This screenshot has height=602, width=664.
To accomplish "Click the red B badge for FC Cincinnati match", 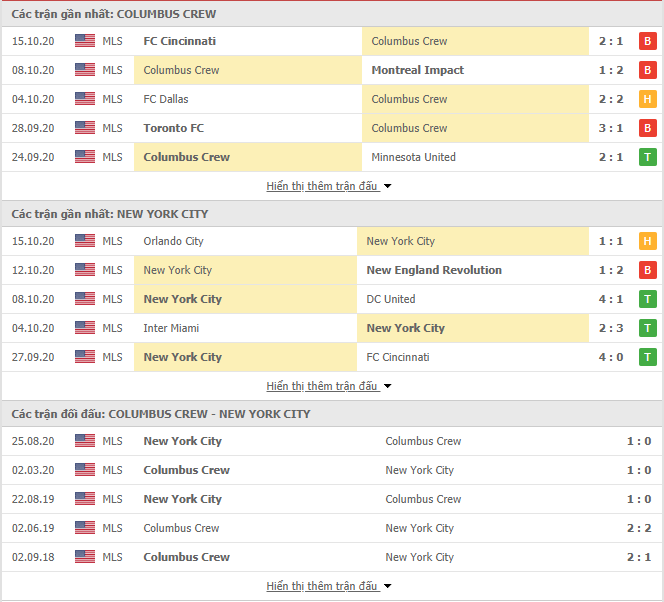I will tap(647, 41).
